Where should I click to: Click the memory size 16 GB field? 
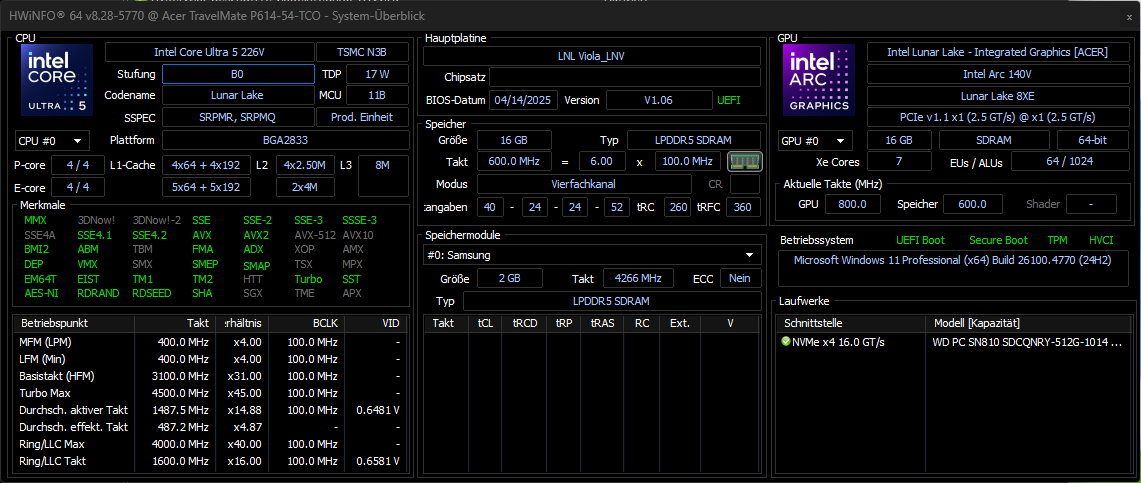514,140
